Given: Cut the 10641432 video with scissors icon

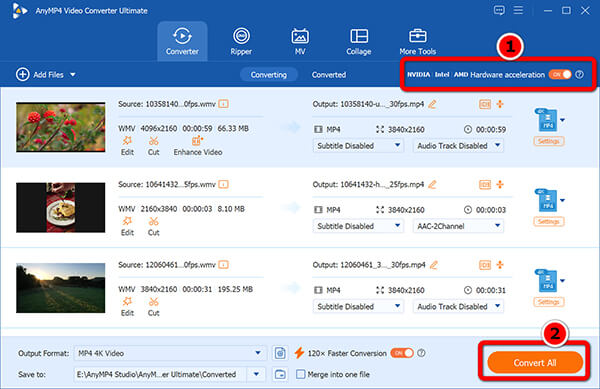Looking at the screenshot, I should [x=153, y=226].
